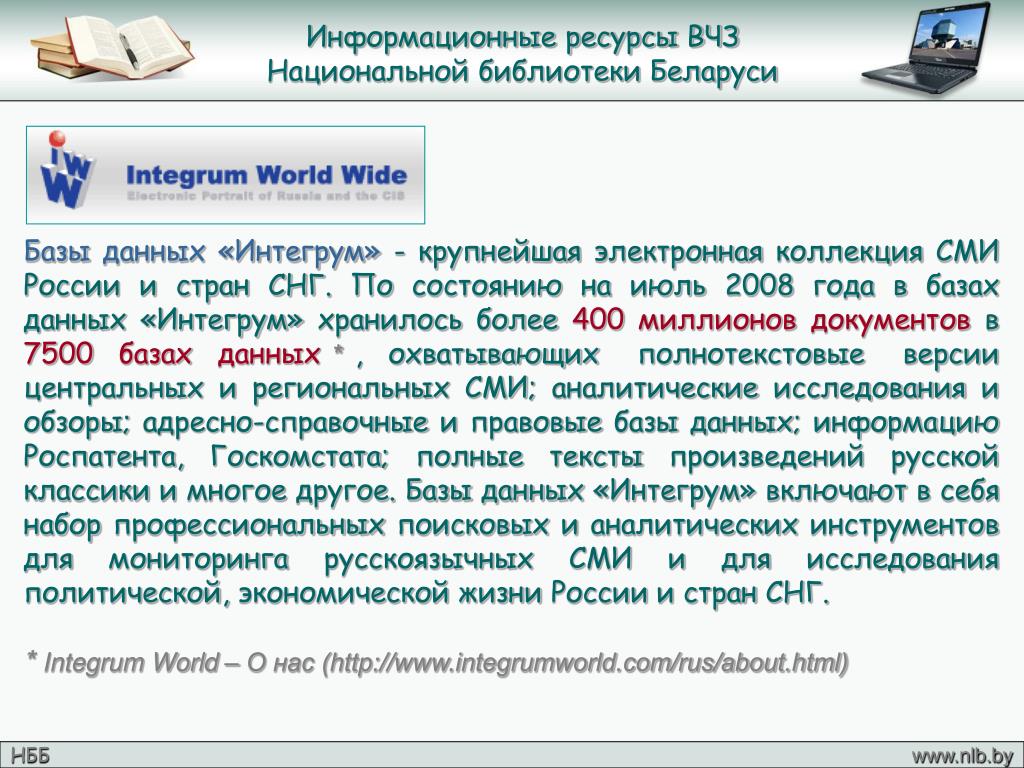Click 'Electronic Portrait of Russia and the CIS' tagline
Screen dimensions: 1024x768
click(266, 195)
